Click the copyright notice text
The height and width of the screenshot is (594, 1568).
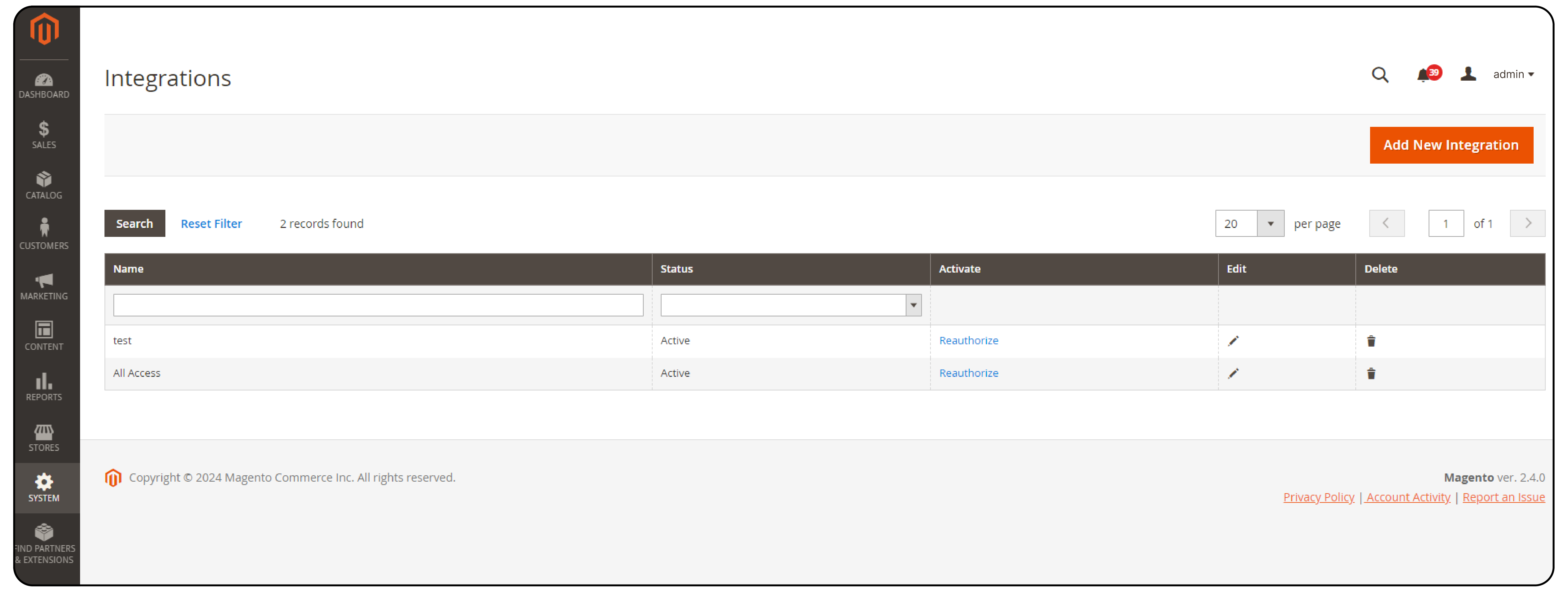pyautogui.click(x=292, y=477)
